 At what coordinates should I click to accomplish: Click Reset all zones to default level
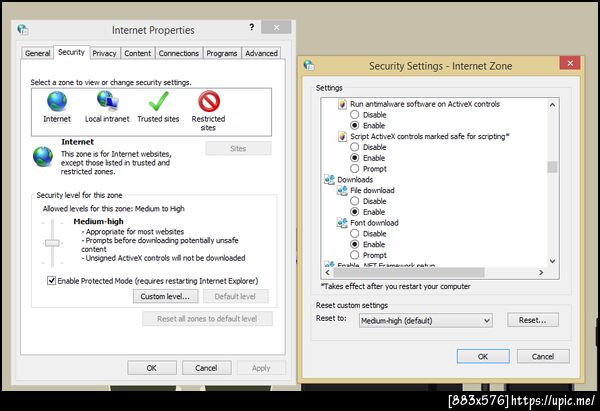click(207, 318)
